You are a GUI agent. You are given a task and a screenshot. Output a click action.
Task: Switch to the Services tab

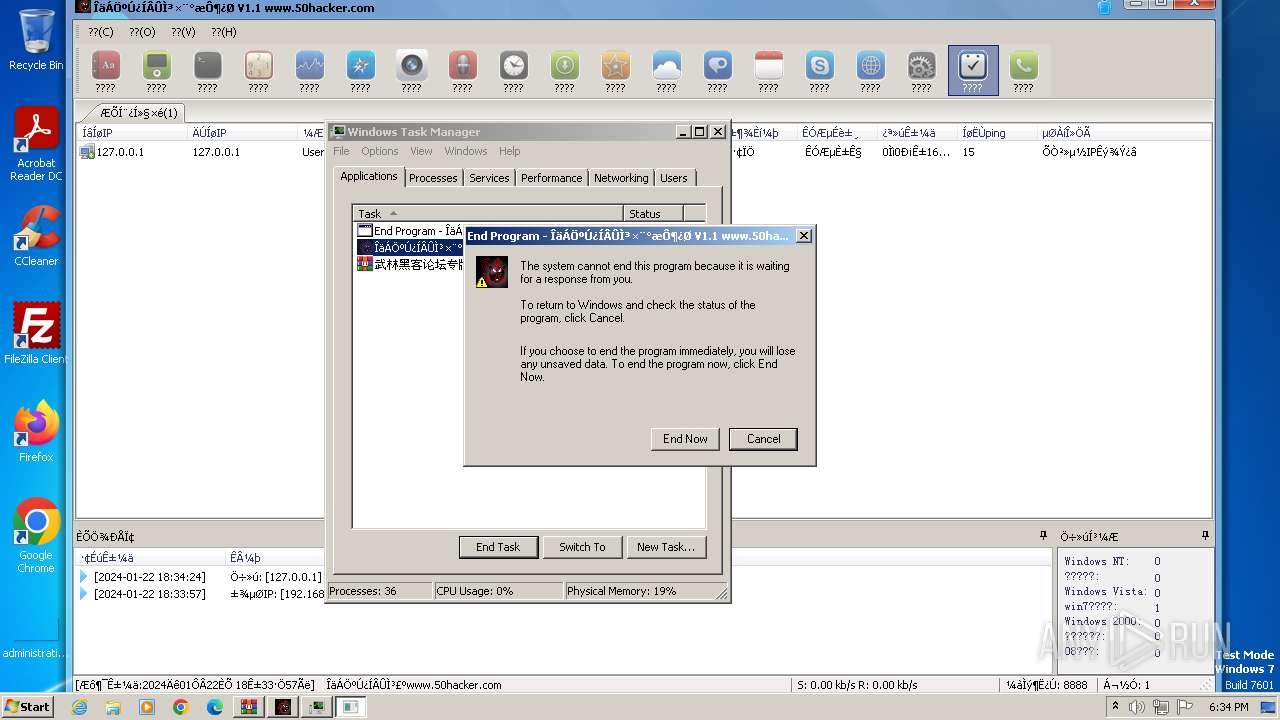[489, 178]
